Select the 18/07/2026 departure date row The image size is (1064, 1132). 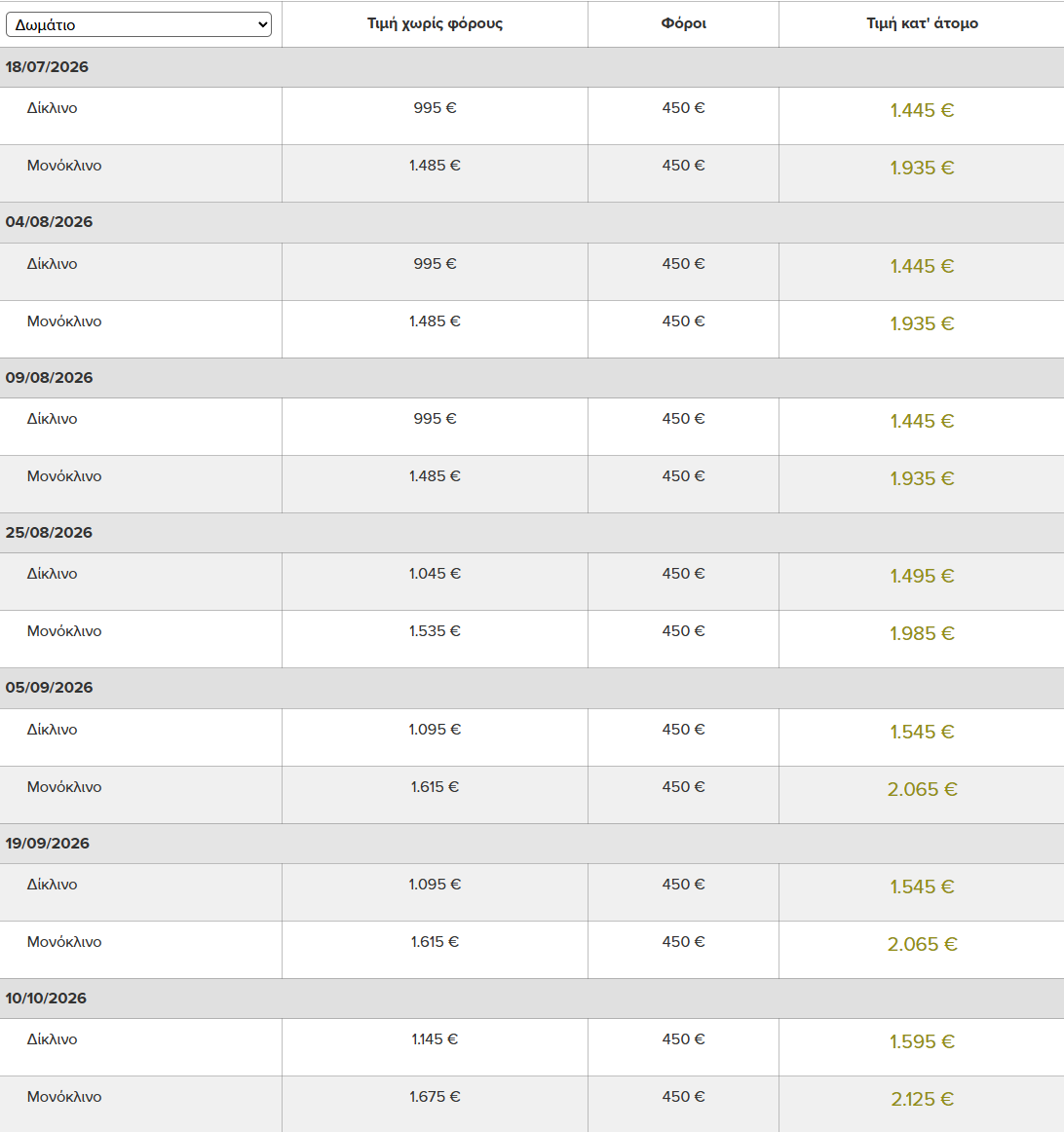pyautogui.click(x=532, y=67)
